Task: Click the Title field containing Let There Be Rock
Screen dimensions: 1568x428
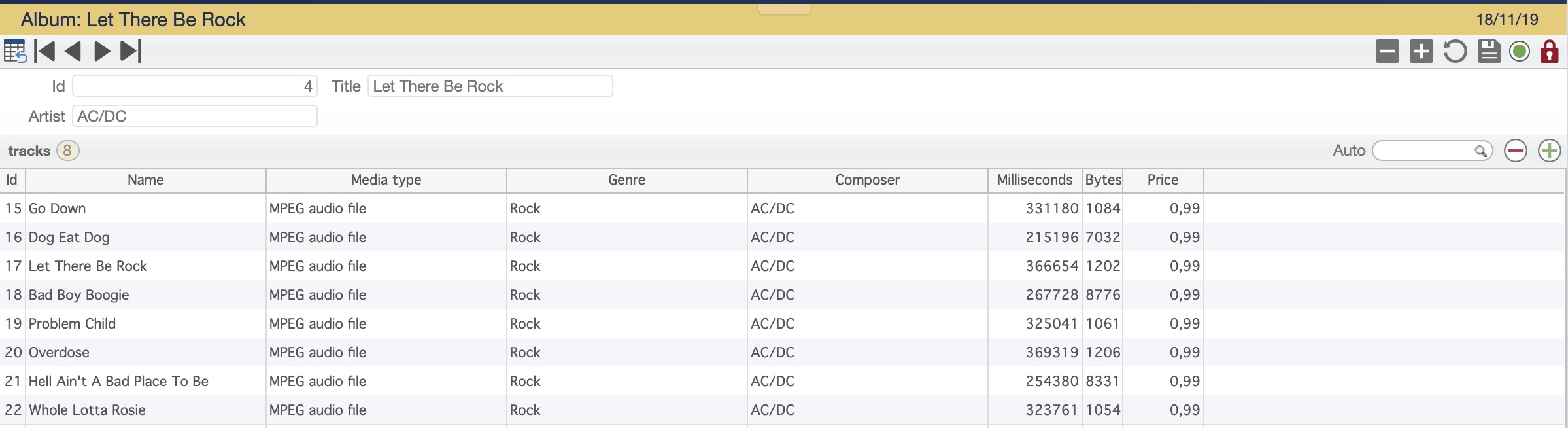Action: (x=490, y=86)
